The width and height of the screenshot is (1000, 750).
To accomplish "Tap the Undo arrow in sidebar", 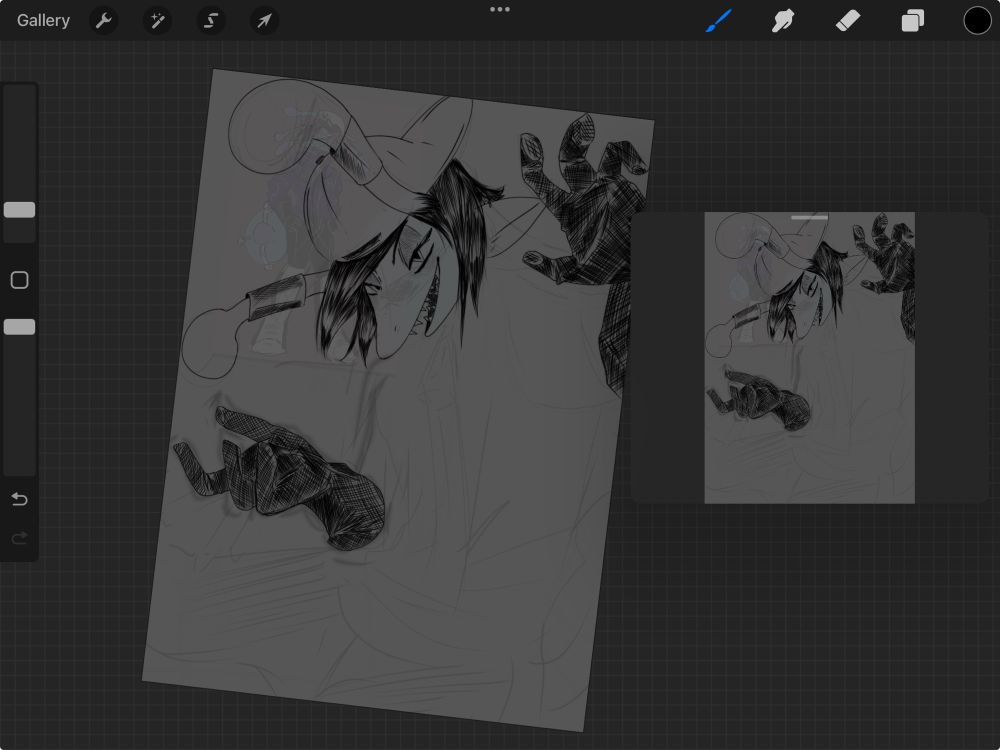I will tap(19, 499).
